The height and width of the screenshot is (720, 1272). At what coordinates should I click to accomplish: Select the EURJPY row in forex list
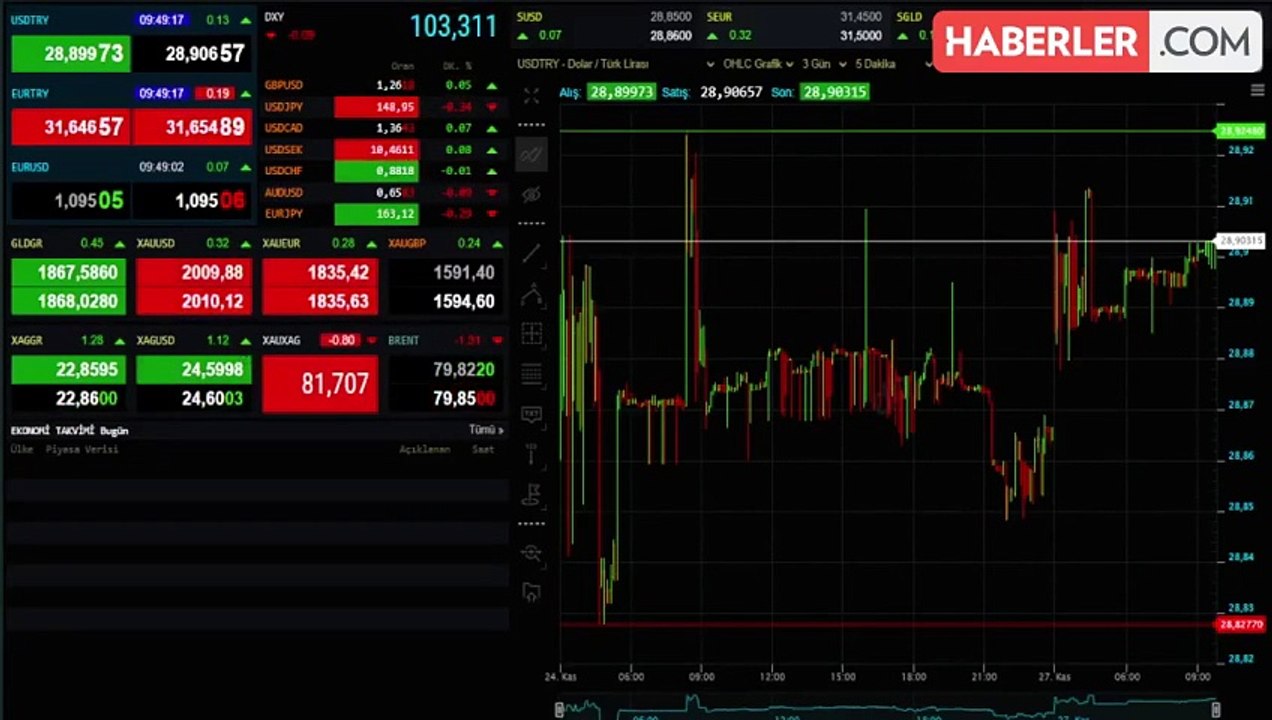tap(381, 214)
